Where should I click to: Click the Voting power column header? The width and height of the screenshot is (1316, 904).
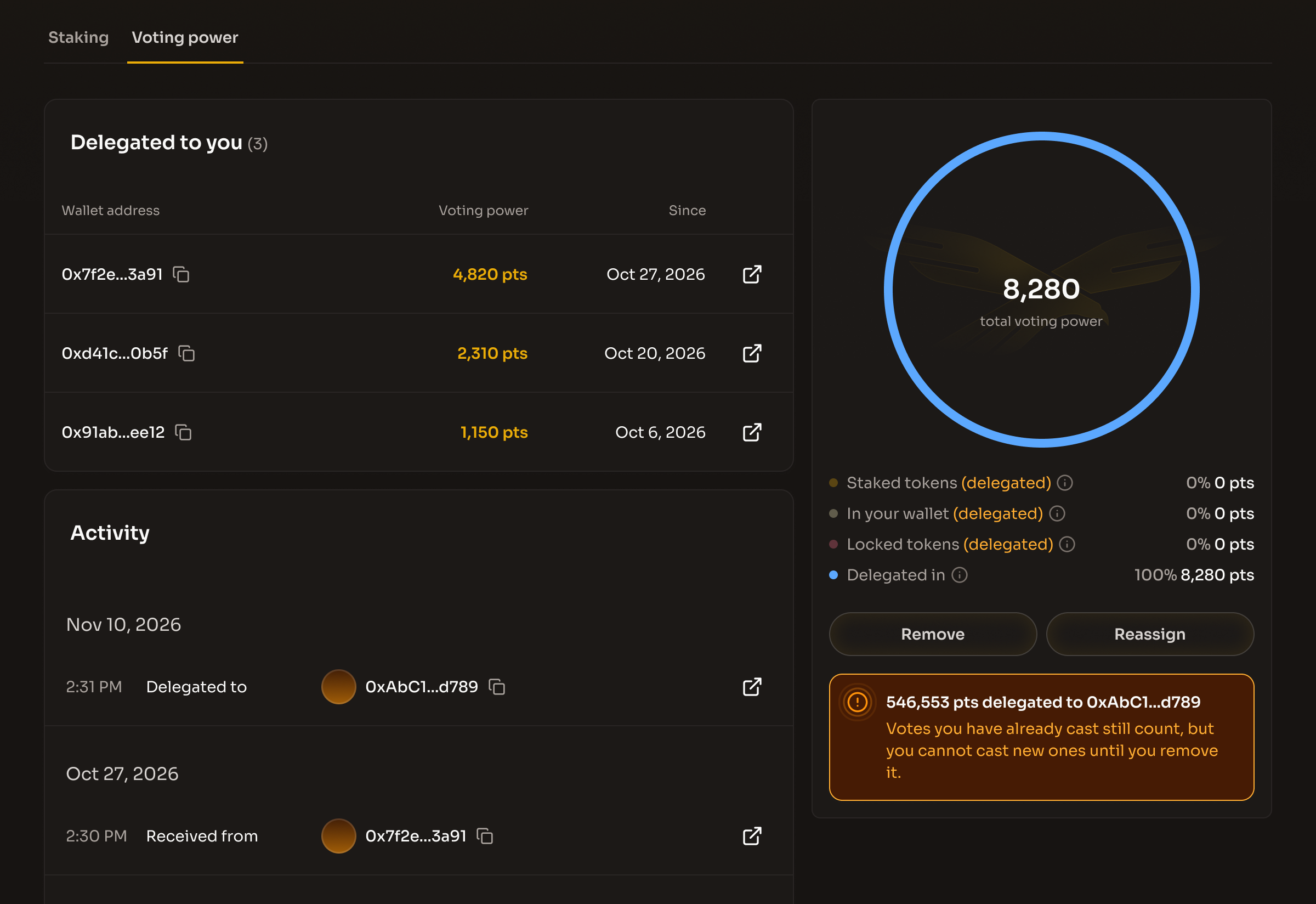(483, 211)
